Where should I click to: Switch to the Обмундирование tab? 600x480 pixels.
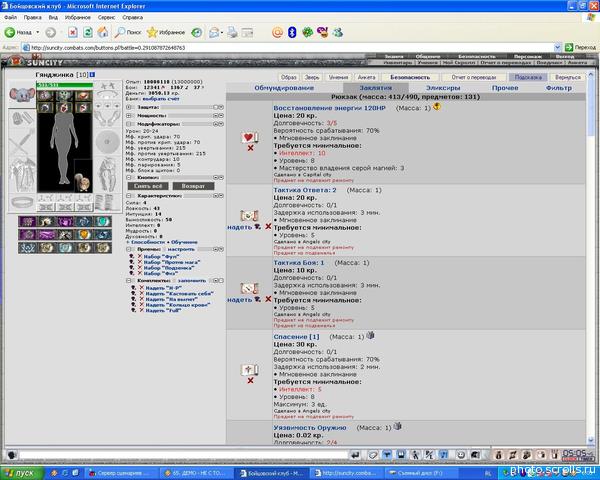(284, 88)
